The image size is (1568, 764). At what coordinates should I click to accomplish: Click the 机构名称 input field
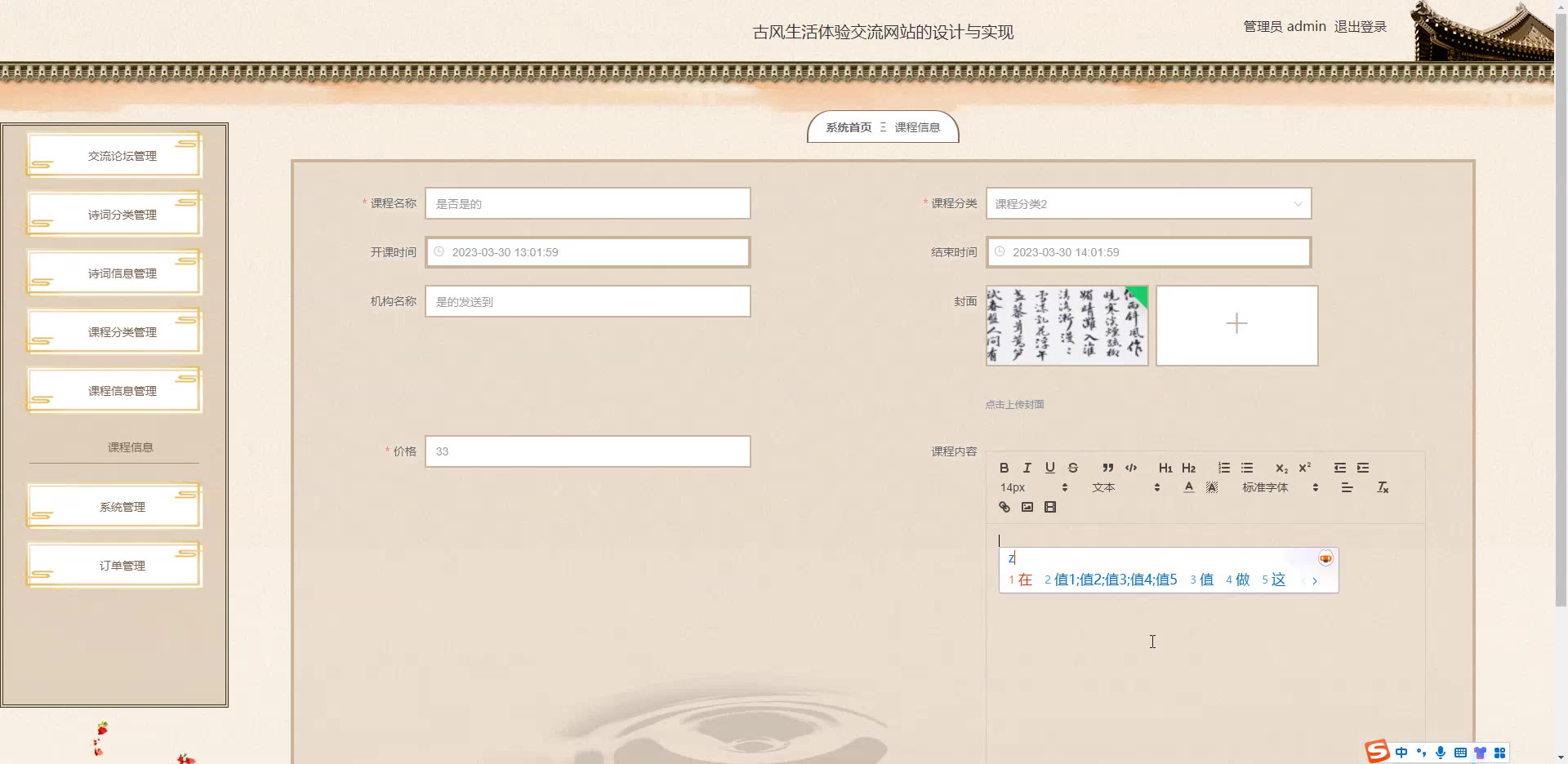[587, 301]
